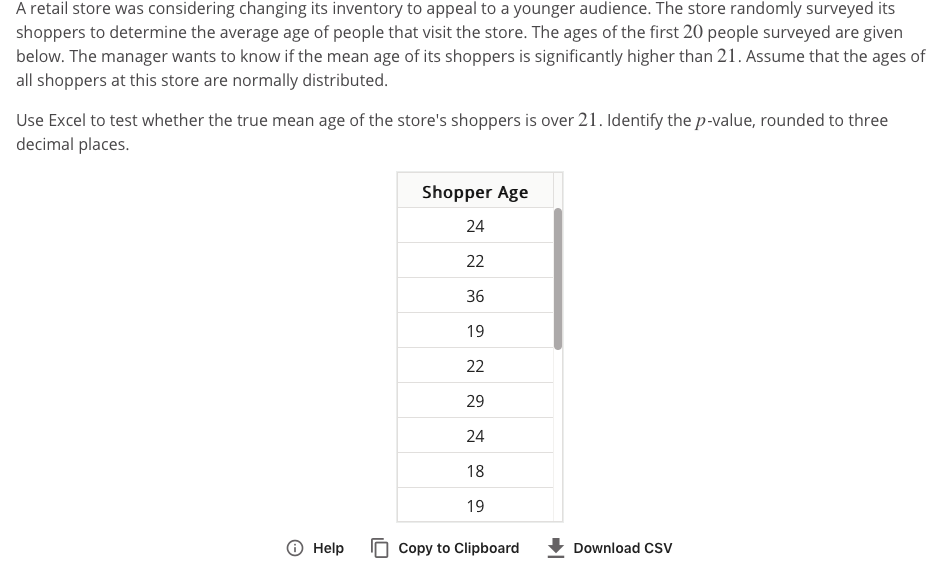
Task: Open the Help text link
Action: coord(328,548)
